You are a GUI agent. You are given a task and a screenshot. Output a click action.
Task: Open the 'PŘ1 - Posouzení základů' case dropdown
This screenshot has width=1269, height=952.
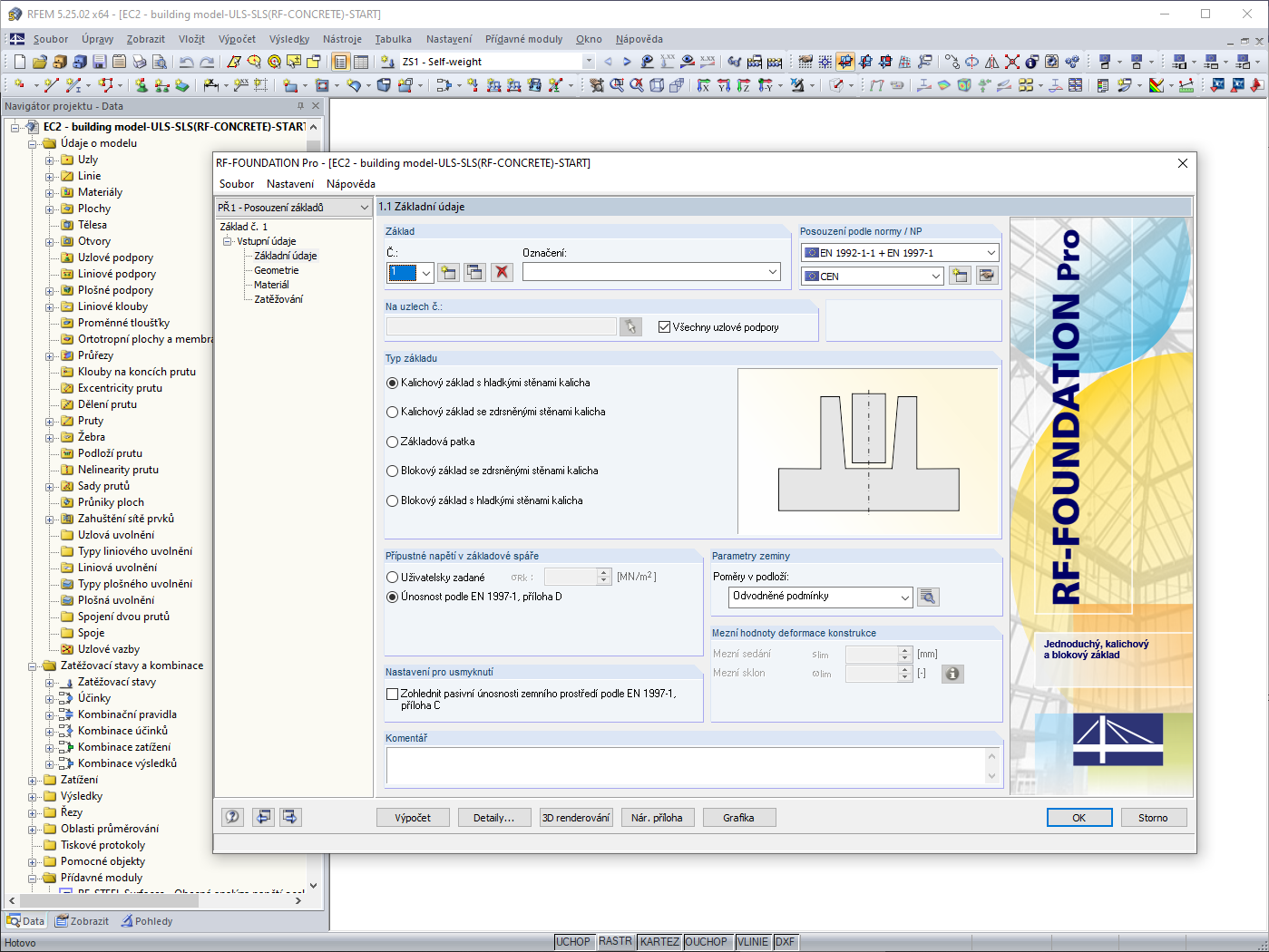364,208
